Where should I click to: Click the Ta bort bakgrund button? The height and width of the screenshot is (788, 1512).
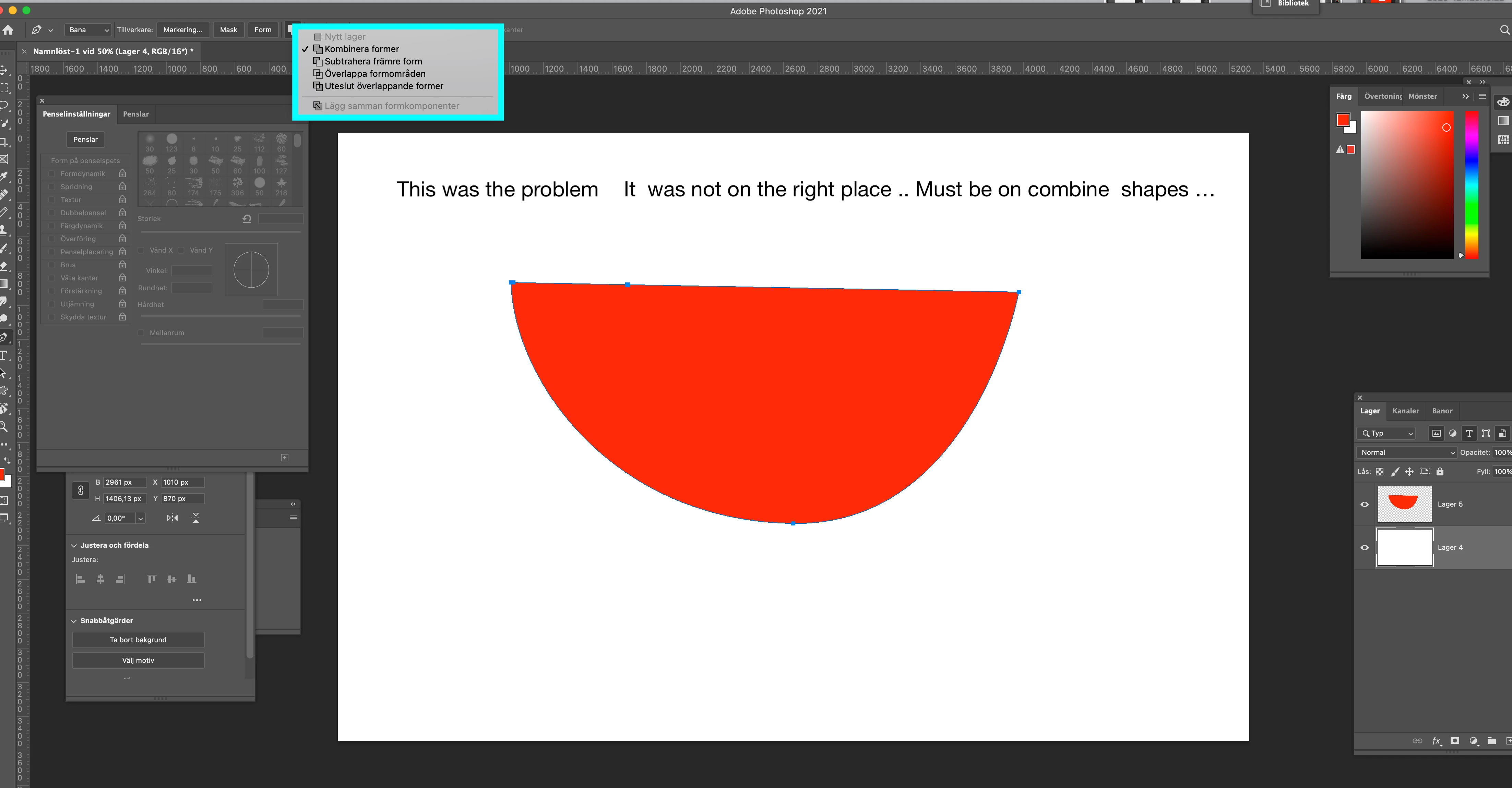point(138,640)
